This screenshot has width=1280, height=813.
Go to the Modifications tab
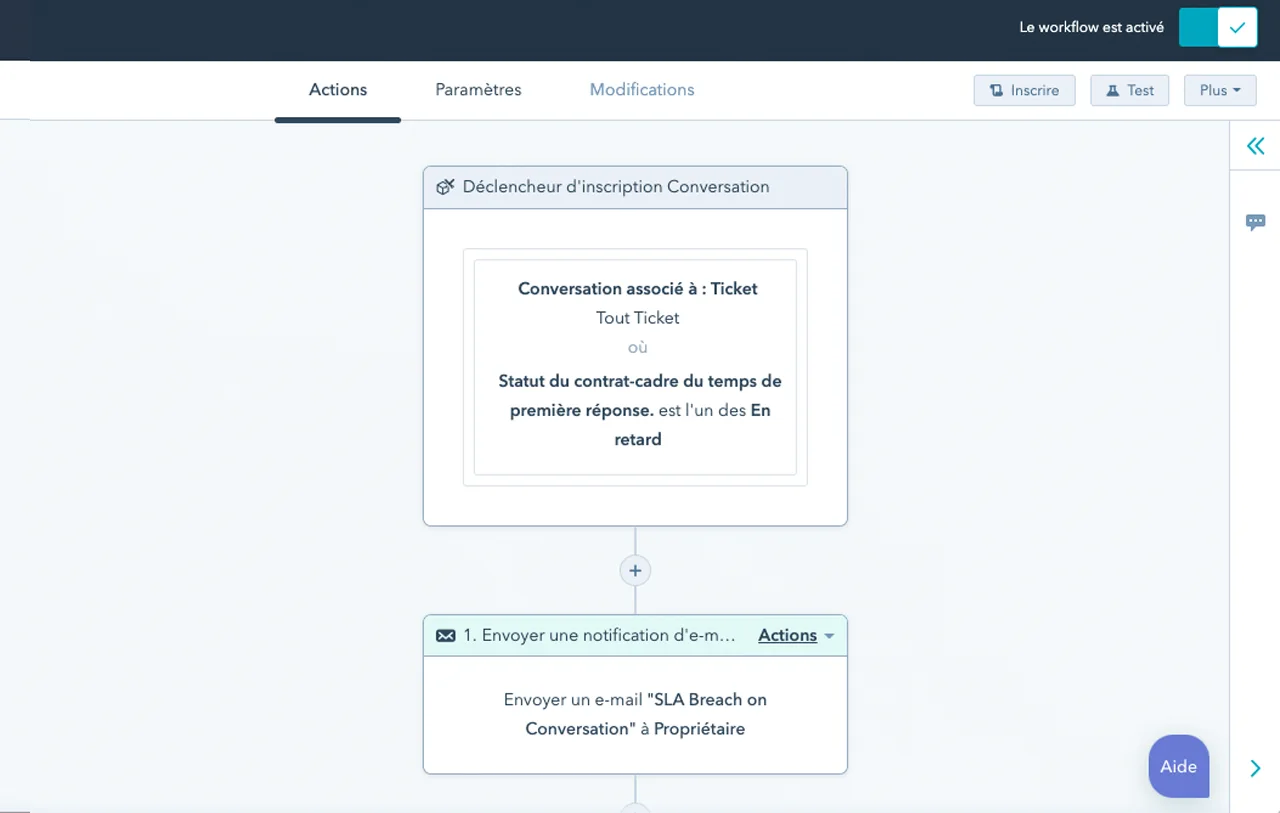click(642, 90)
